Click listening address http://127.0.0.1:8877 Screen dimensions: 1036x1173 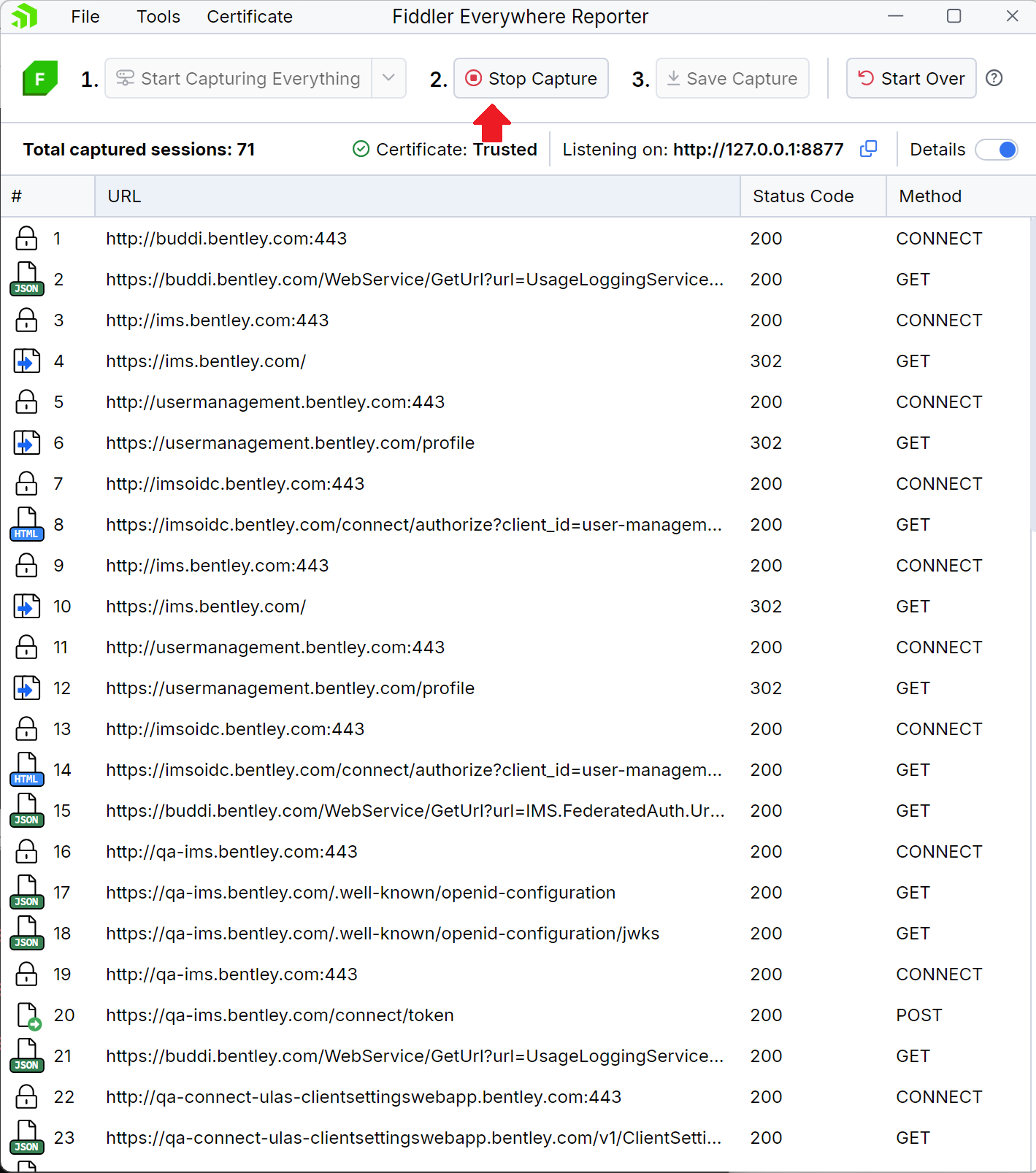tap(758, 150)
